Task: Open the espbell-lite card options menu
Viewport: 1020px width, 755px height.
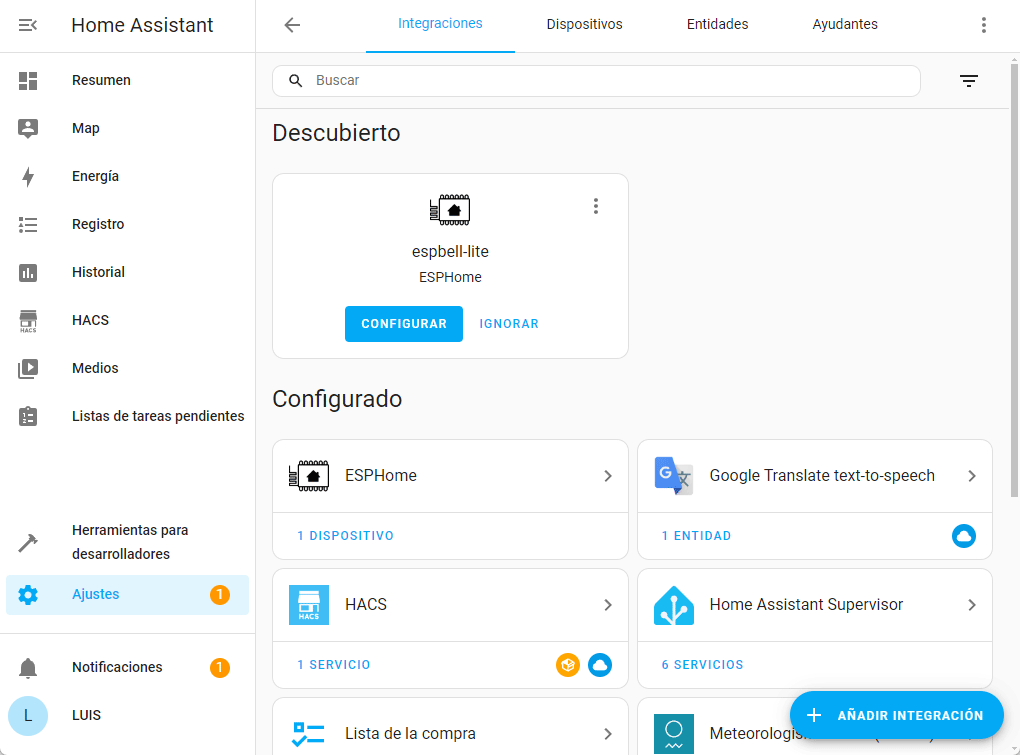Action: coord(596,207)
